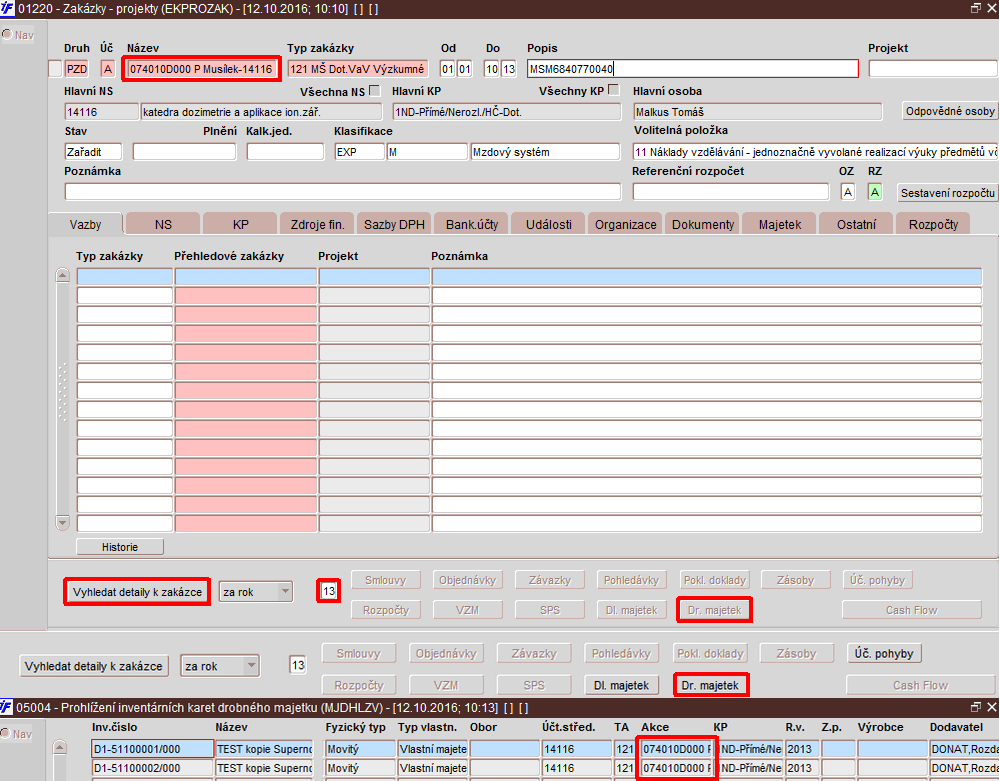Viewport: 999px width, 781px height.
Task: Click the upper year field 13 by za rok
Action: point(329,591)
